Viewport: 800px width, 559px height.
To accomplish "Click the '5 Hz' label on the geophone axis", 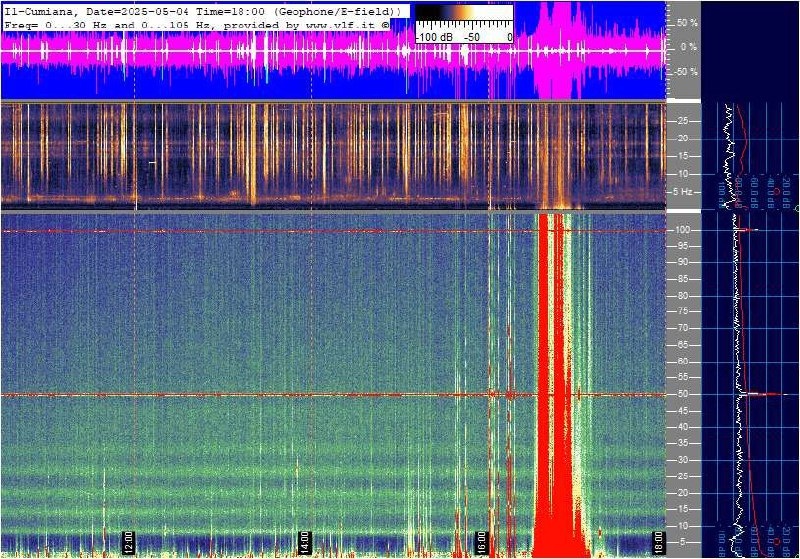I will coord(683,192).
